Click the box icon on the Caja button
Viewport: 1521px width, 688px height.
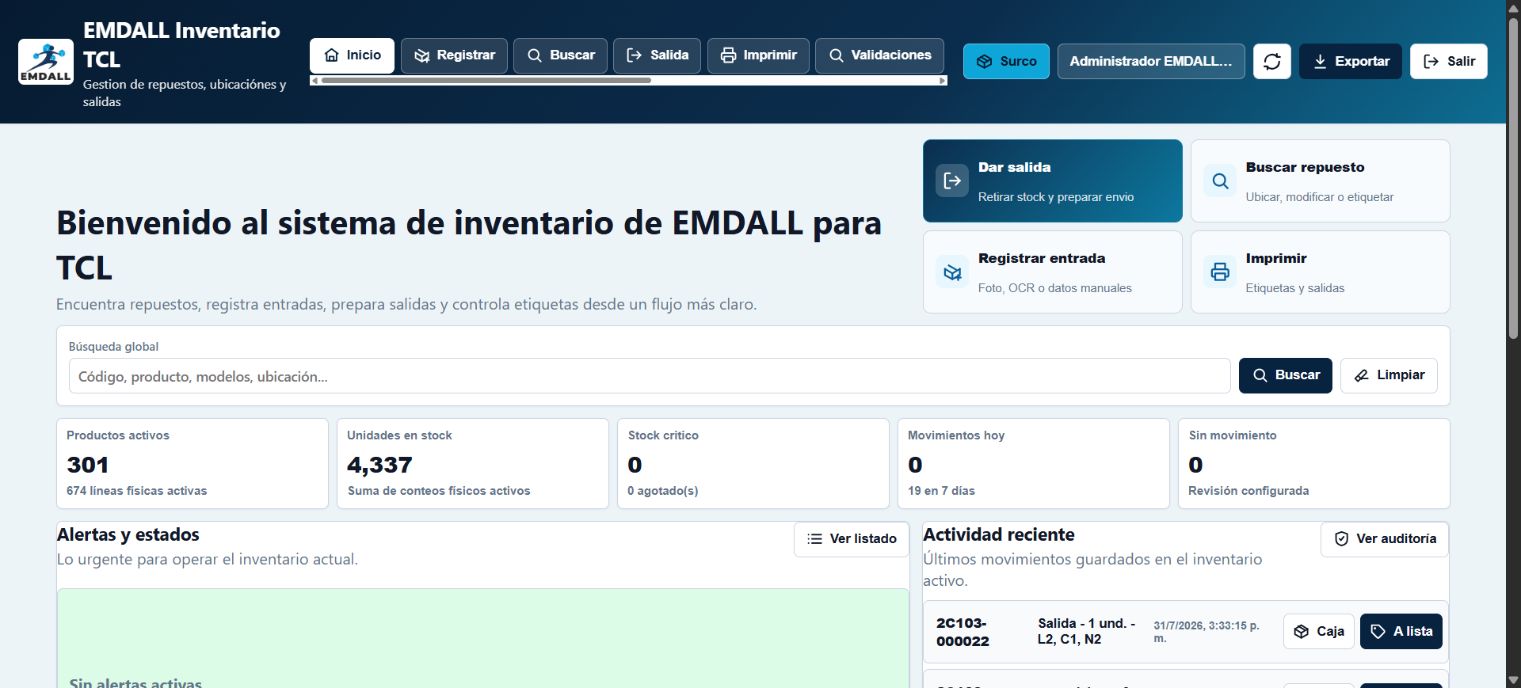tap(1301, 631)
